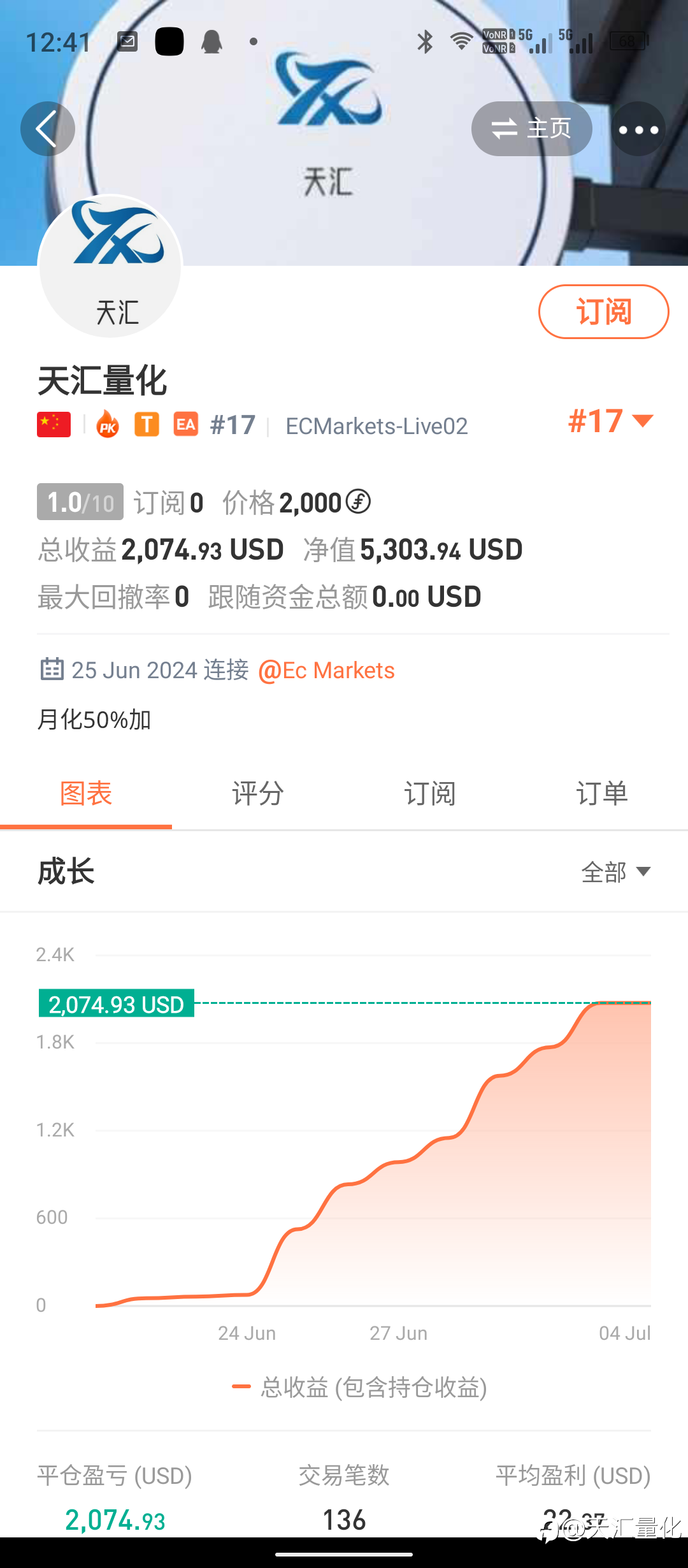688x1568 pixels.
Task: Select the 图表 tab
Action: point(86,794)
